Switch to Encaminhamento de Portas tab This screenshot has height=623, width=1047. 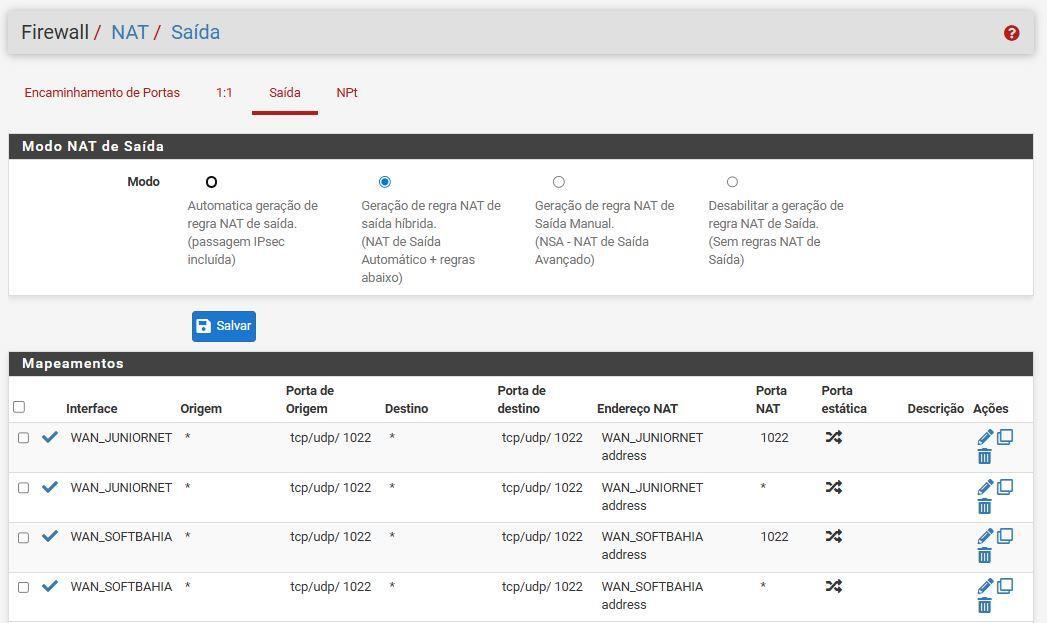click(102, 93)
